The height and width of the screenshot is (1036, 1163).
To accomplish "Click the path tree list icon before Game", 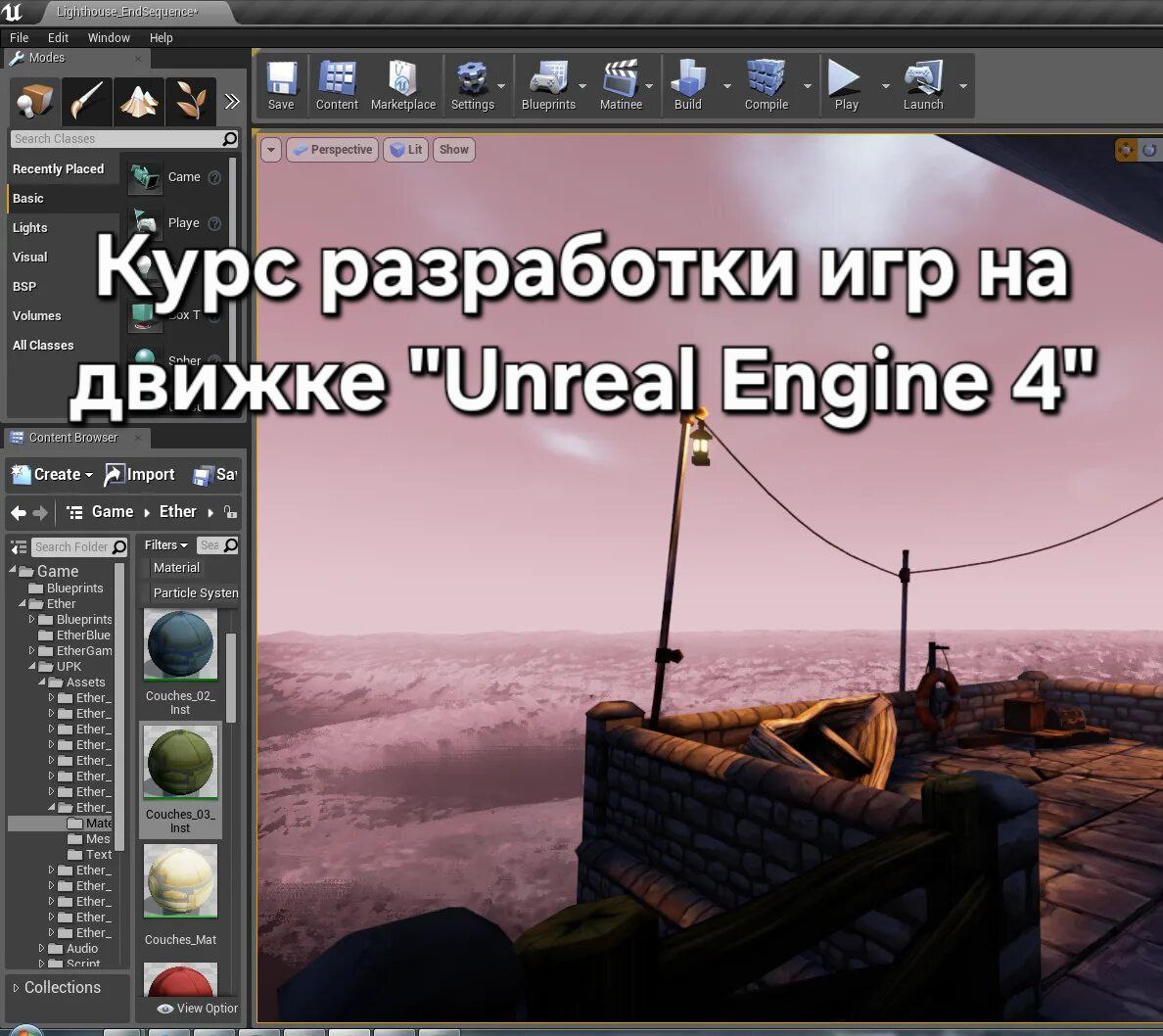I will pyautogui.click(x=74, y=512).
